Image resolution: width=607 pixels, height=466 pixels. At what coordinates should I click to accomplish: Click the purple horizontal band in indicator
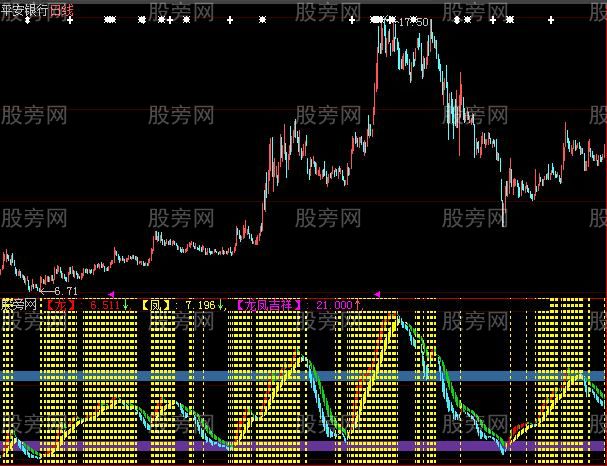pyautogui.click(x=300, y=446)
